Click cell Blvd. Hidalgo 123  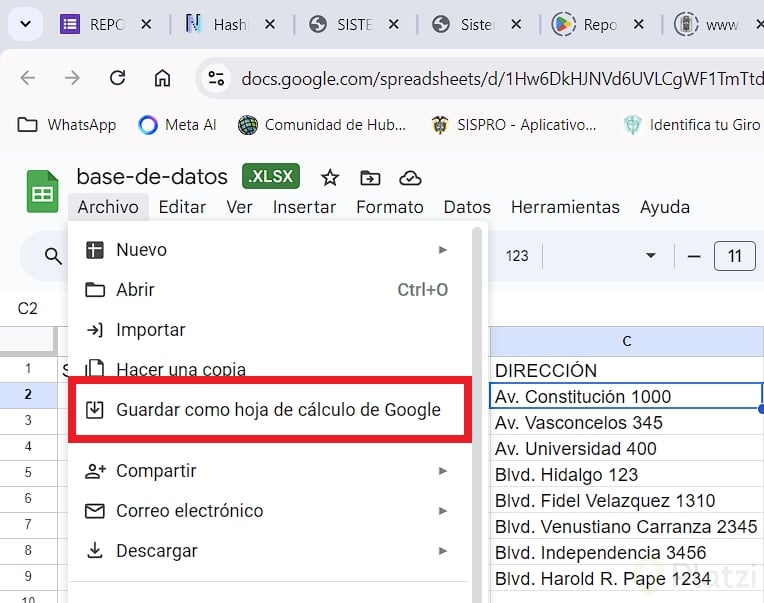tap(627, 474)
